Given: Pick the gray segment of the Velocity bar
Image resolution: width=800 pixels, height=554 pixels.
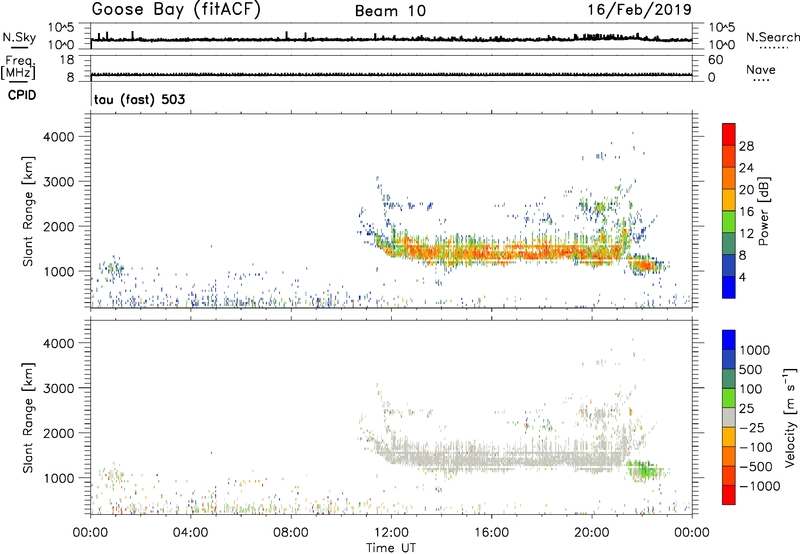Looking at the screenshot, I should pyautogui.click(x=729, y=417).
